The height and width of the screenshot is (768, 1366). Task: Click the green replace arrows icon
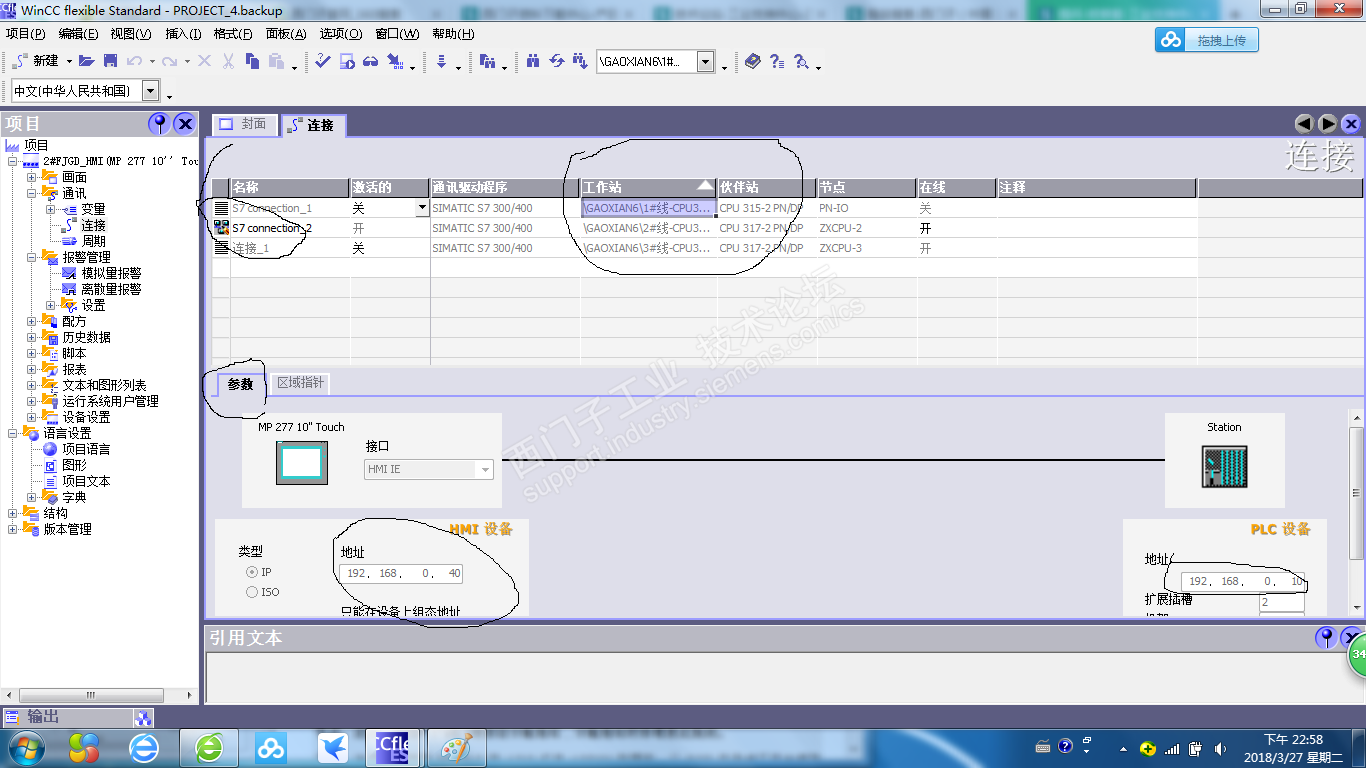click(x=557, y=61)
